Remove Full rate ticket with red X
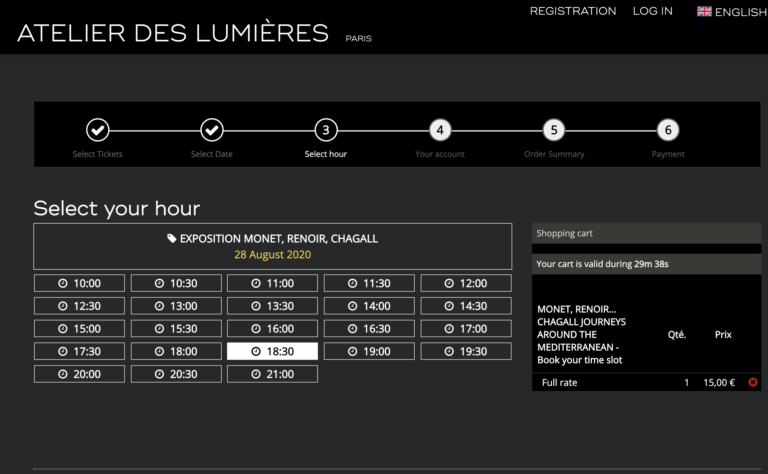This screenshot has width=768, height=474. click(753, 382)
